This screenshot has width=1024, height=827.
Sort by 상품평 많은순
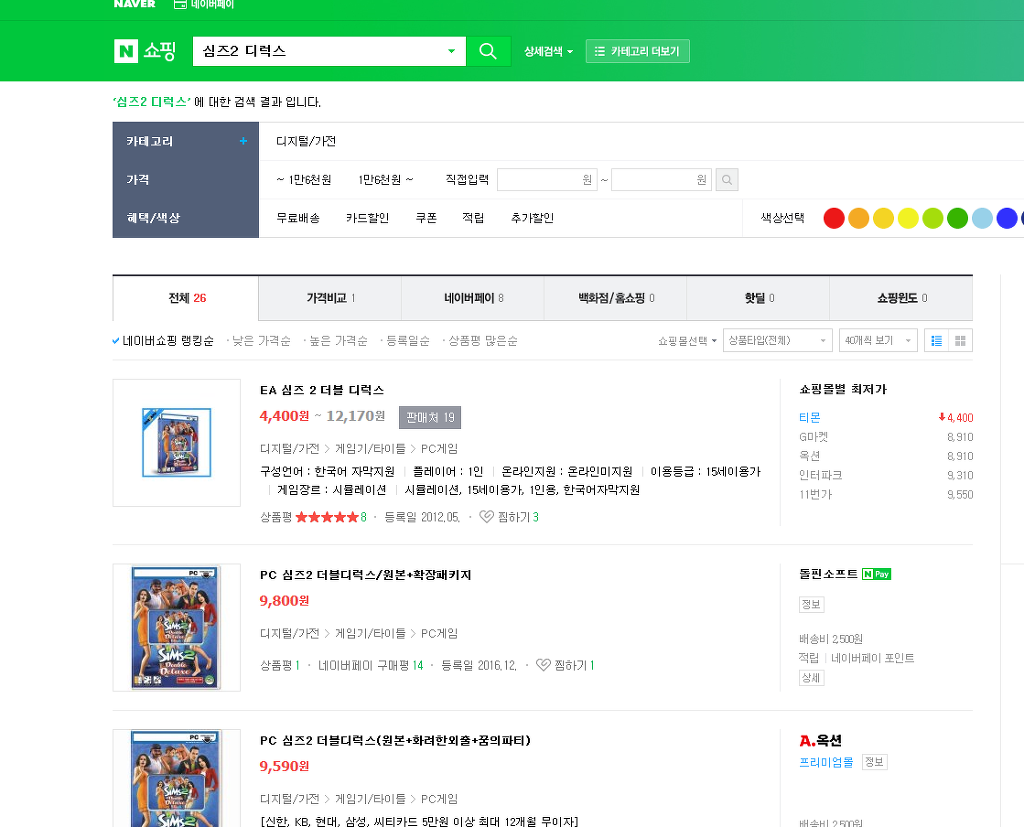pos(483,340)
